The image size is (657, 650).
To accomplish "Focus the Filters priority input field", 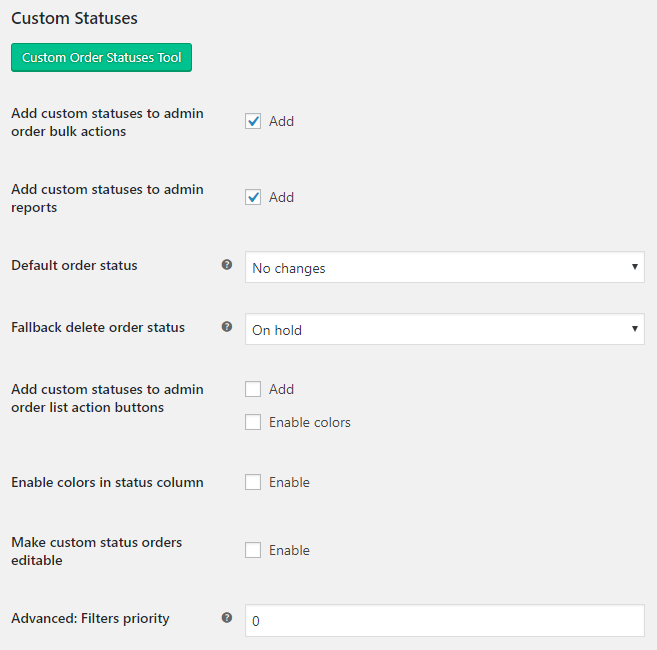I will coord(445,620).
